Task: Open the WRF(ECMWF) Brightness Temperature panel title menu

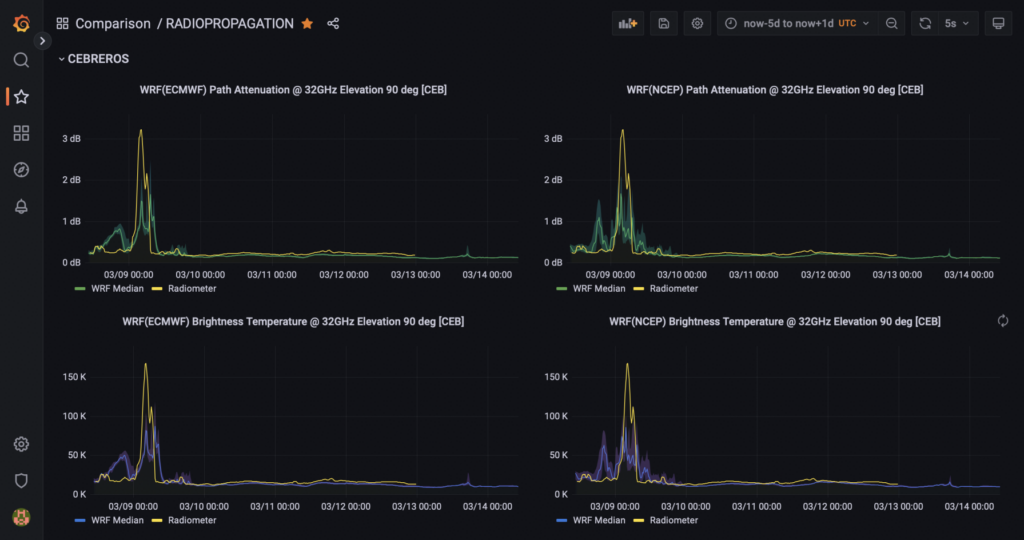Action: (293, 322)
